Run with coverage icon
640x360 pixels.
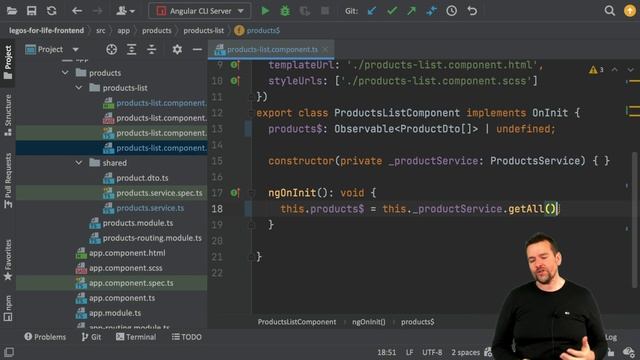pyautogui.click(x=304, y=11)
